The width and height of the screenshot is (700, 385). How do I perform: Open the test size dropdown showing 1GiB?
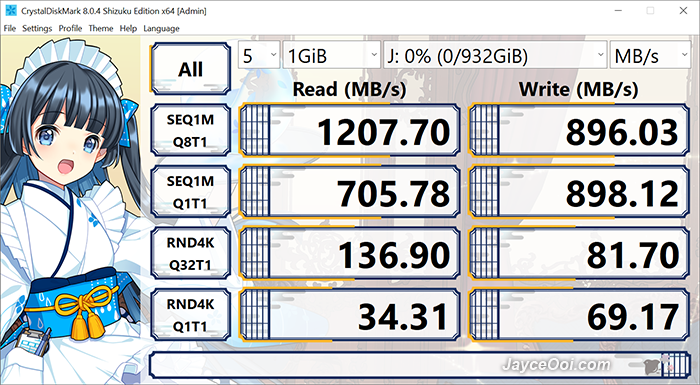332,55
